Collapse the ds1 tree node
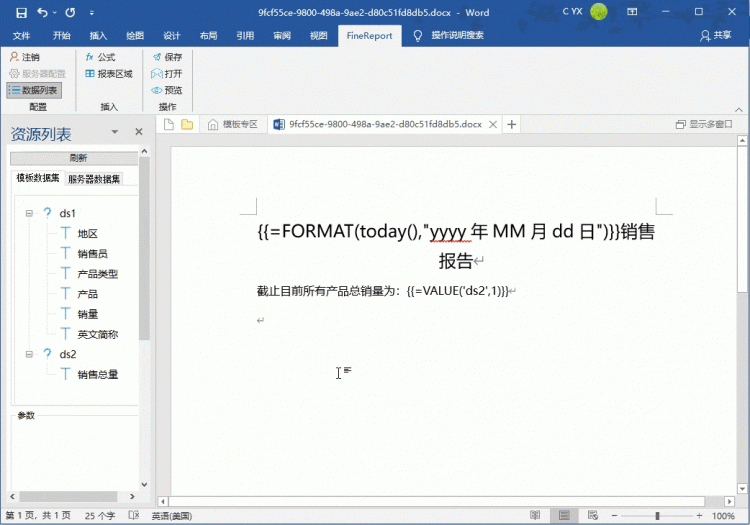 (30, 213)
